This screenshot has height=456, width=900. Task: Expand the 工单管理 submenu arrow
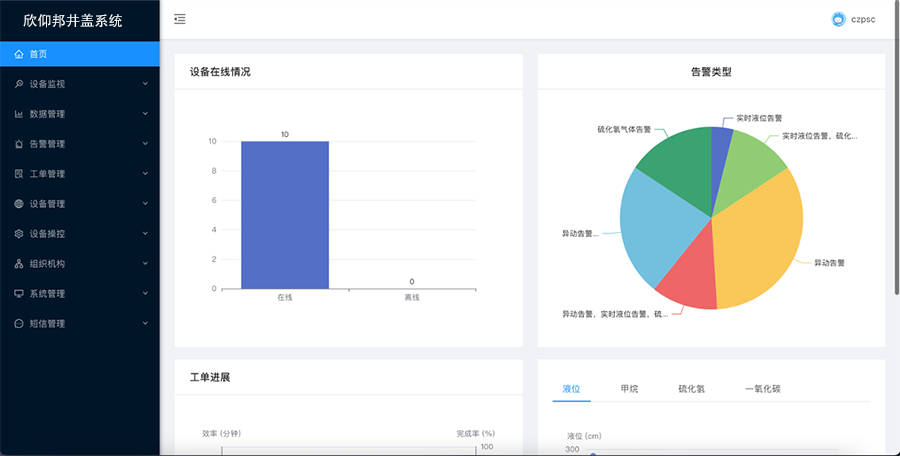click(x=145, y=174)
